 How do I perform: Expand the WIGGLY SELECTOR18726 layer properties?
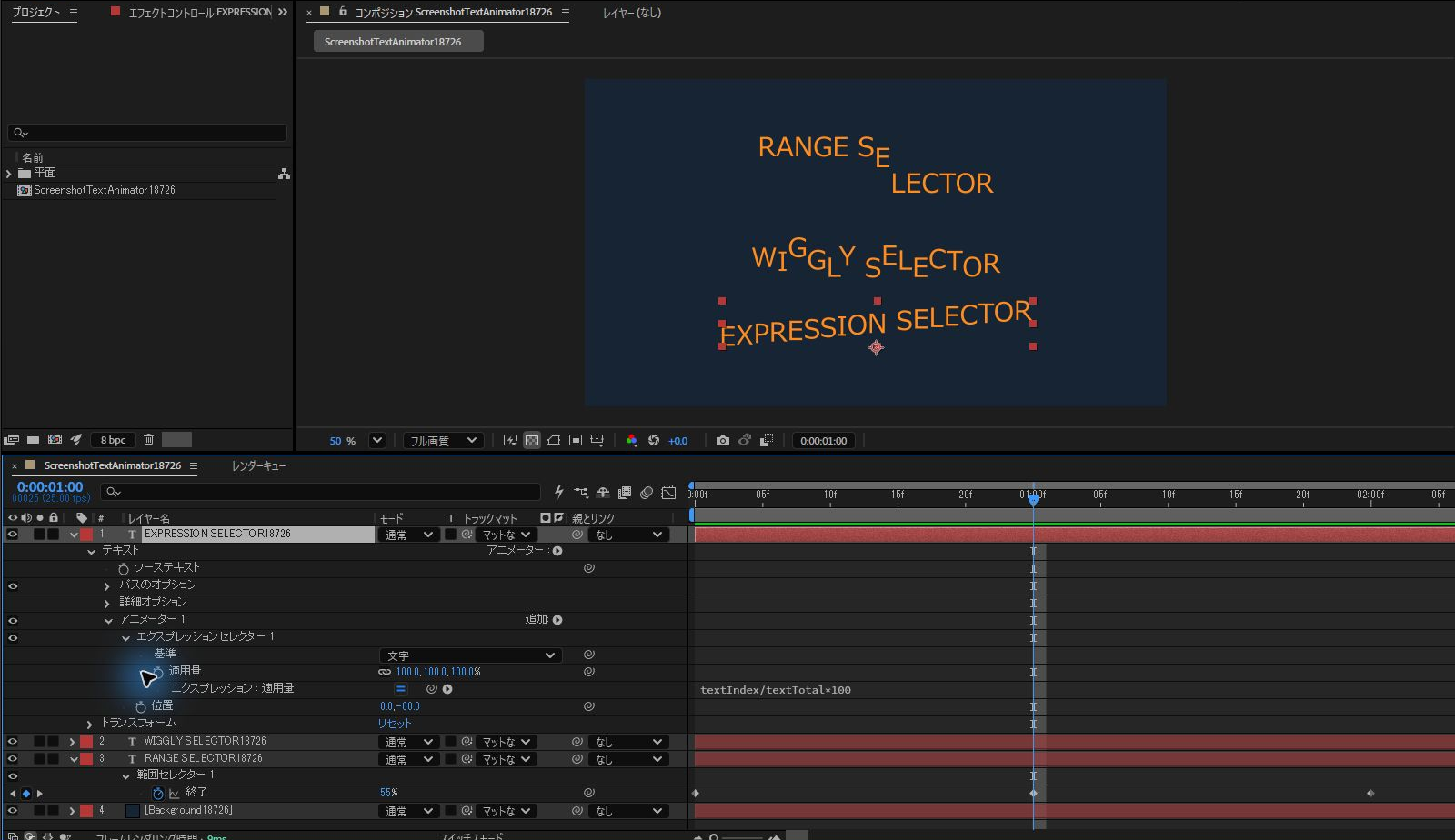click(x=73, y=742)
